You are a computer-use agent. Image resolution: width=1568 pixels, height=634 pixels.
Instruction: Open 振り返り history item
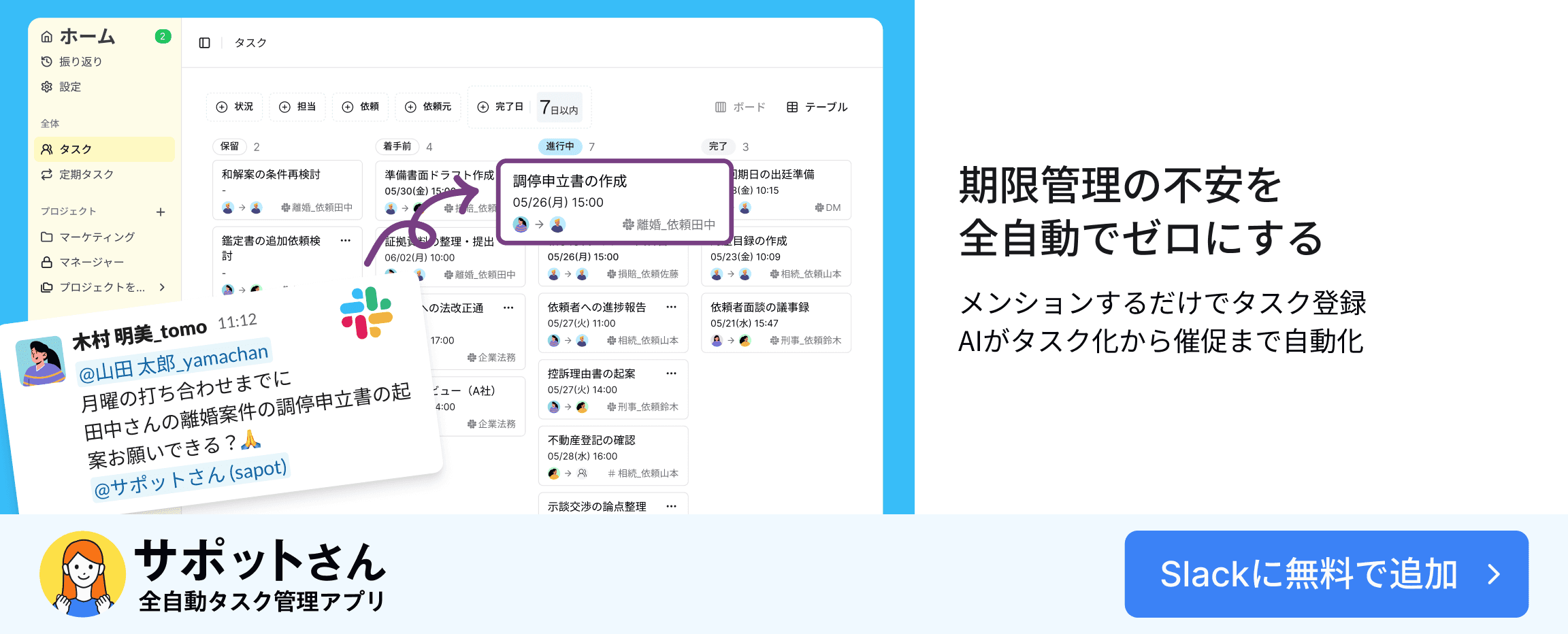pyautogui.click(x=71, y=62)
